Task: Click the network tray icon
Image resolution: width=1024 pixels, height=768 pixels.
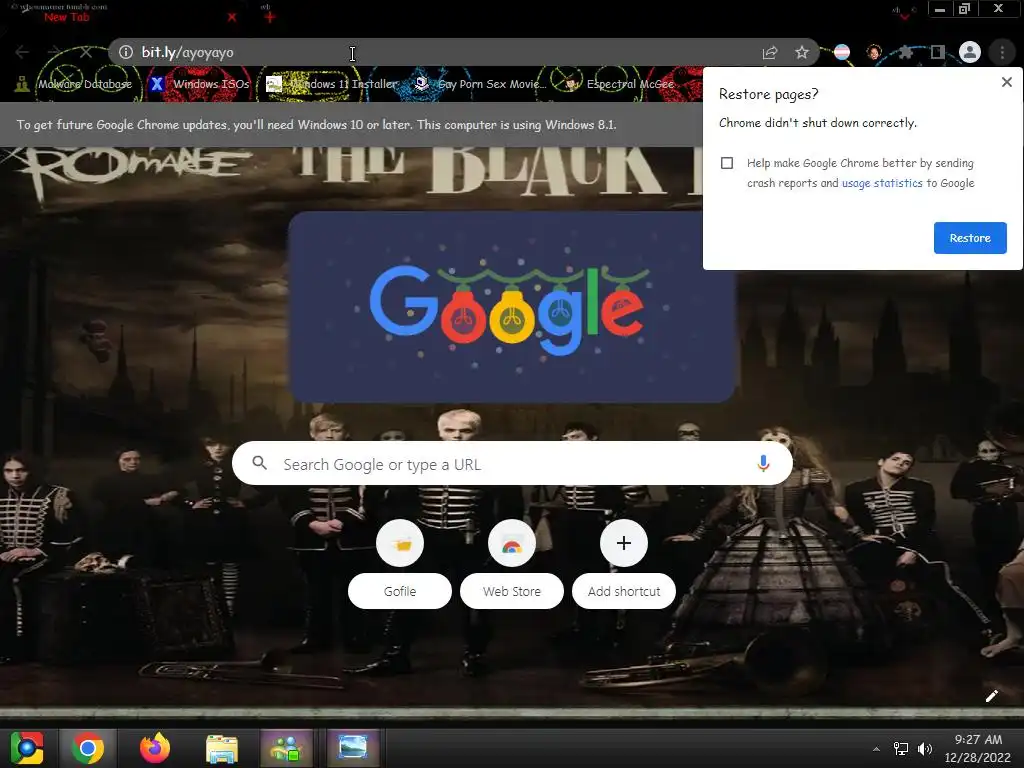Action: point(901,749)
